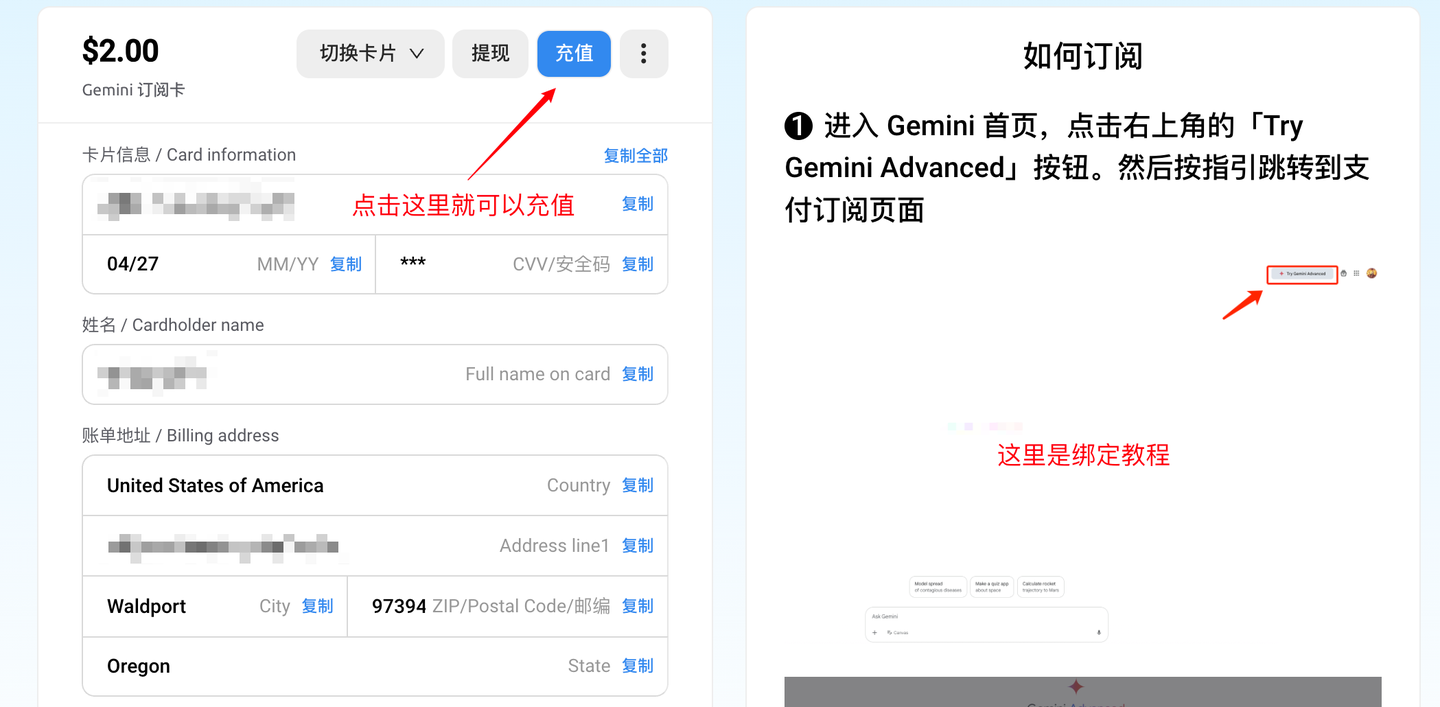Viewport: 1440px width, 707px height.
Task: Click the Gemini 订阅卡 card label
Action: (133, 90)
